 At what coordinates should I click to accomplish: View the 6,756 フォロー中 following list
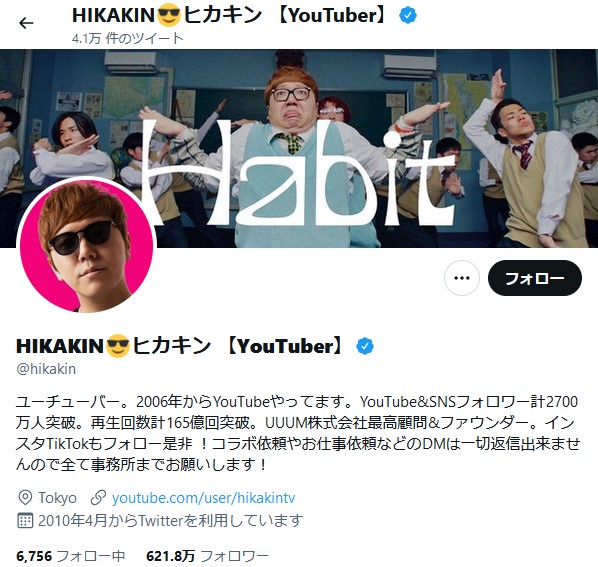(71, 556)
